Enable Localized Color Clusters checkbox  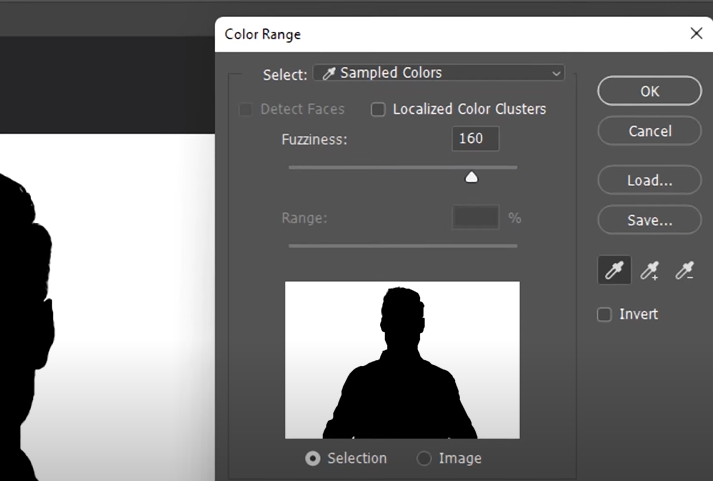(378, 110)
